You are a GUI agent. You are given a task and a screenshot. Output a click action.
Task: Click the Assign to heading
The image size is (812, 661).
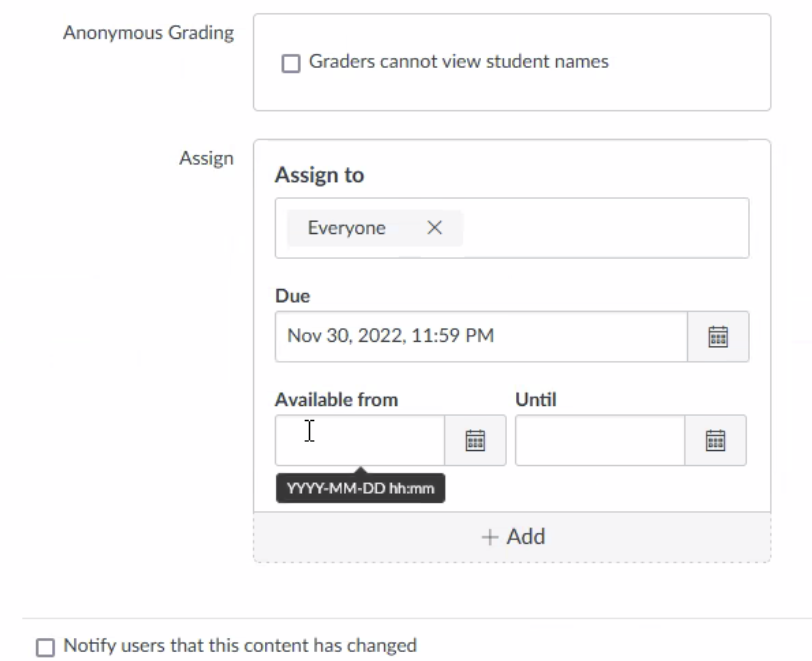click(x=320, y=175)
